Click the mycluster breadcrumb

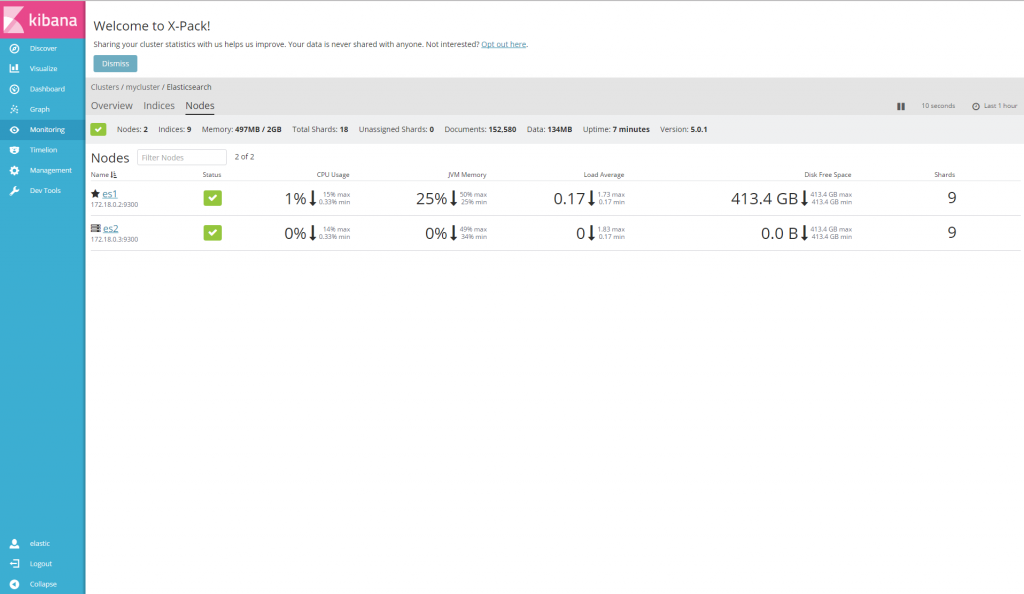click(142, 87)
